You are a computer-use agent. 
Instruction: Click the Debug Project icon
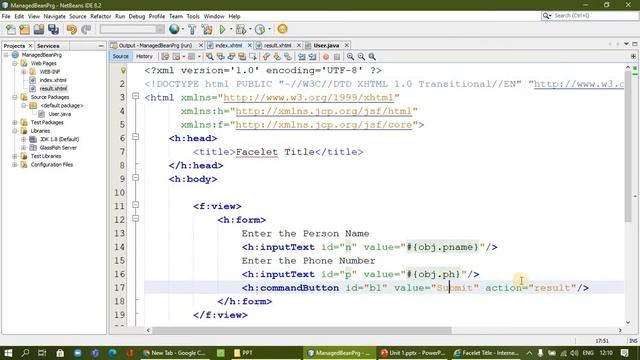click(x=241, y=29)
